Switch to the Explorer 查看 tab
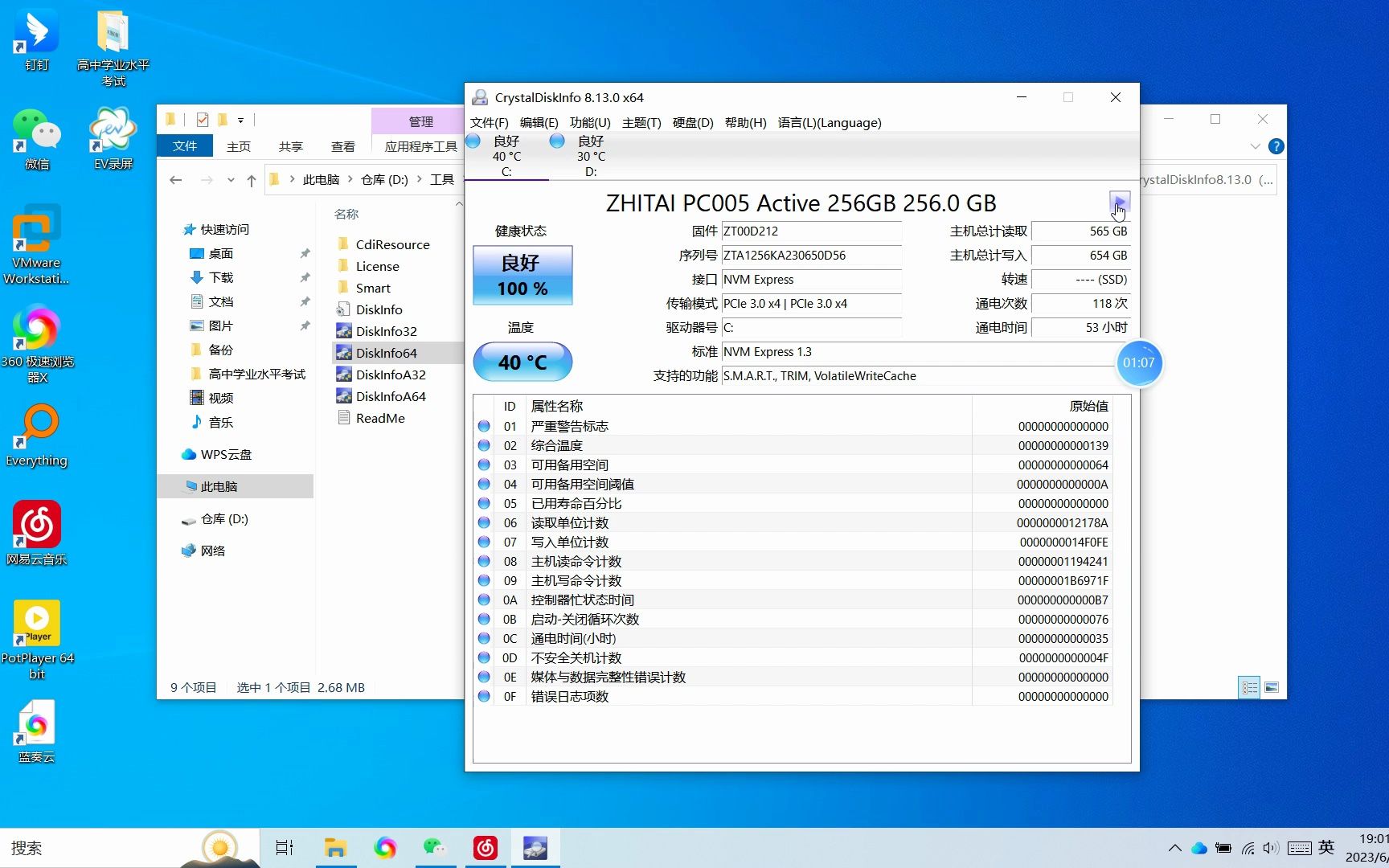 tap(343, 146)
